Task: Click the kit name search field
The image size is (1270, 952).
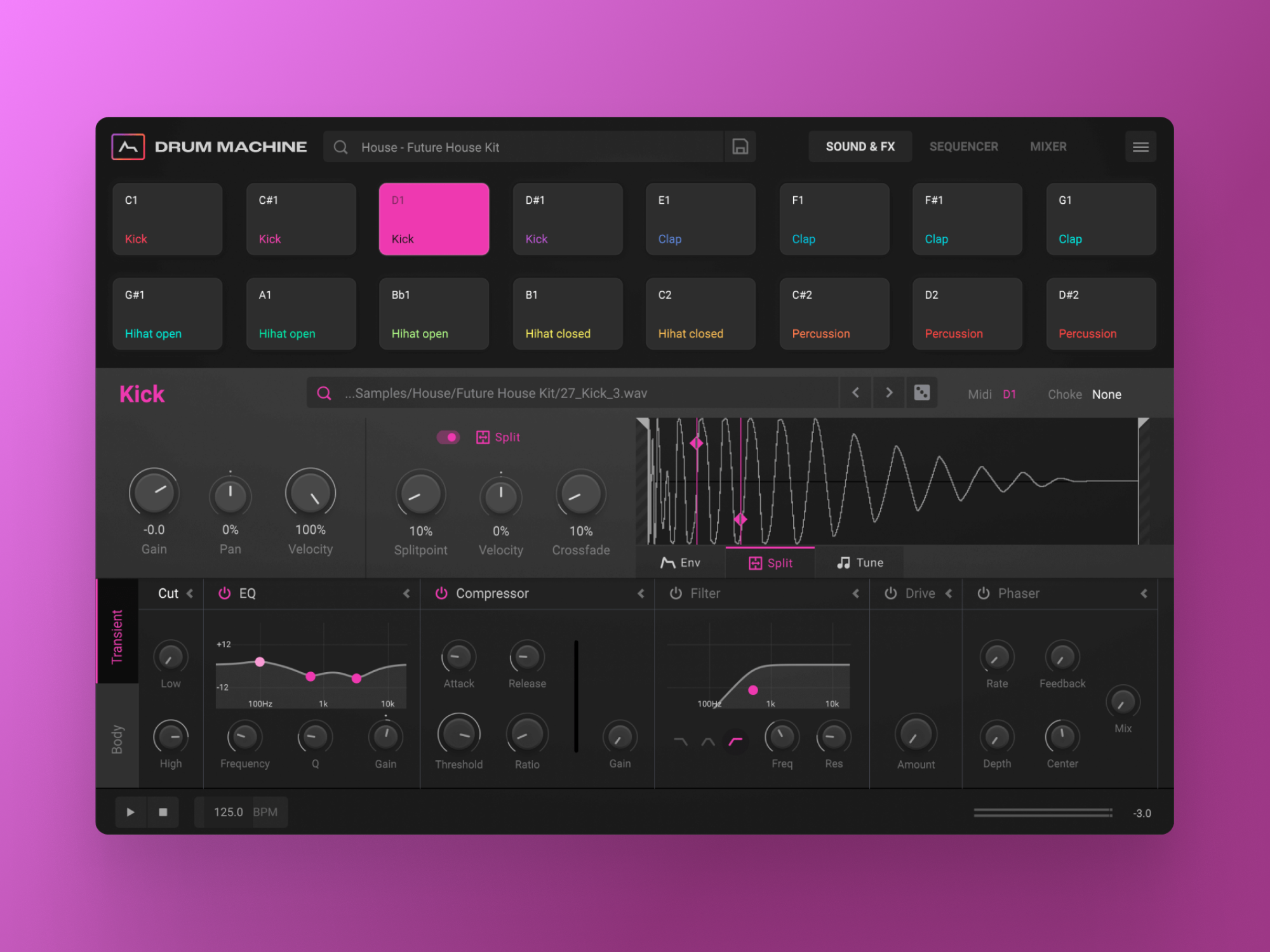Action: (x=524, y=147)
